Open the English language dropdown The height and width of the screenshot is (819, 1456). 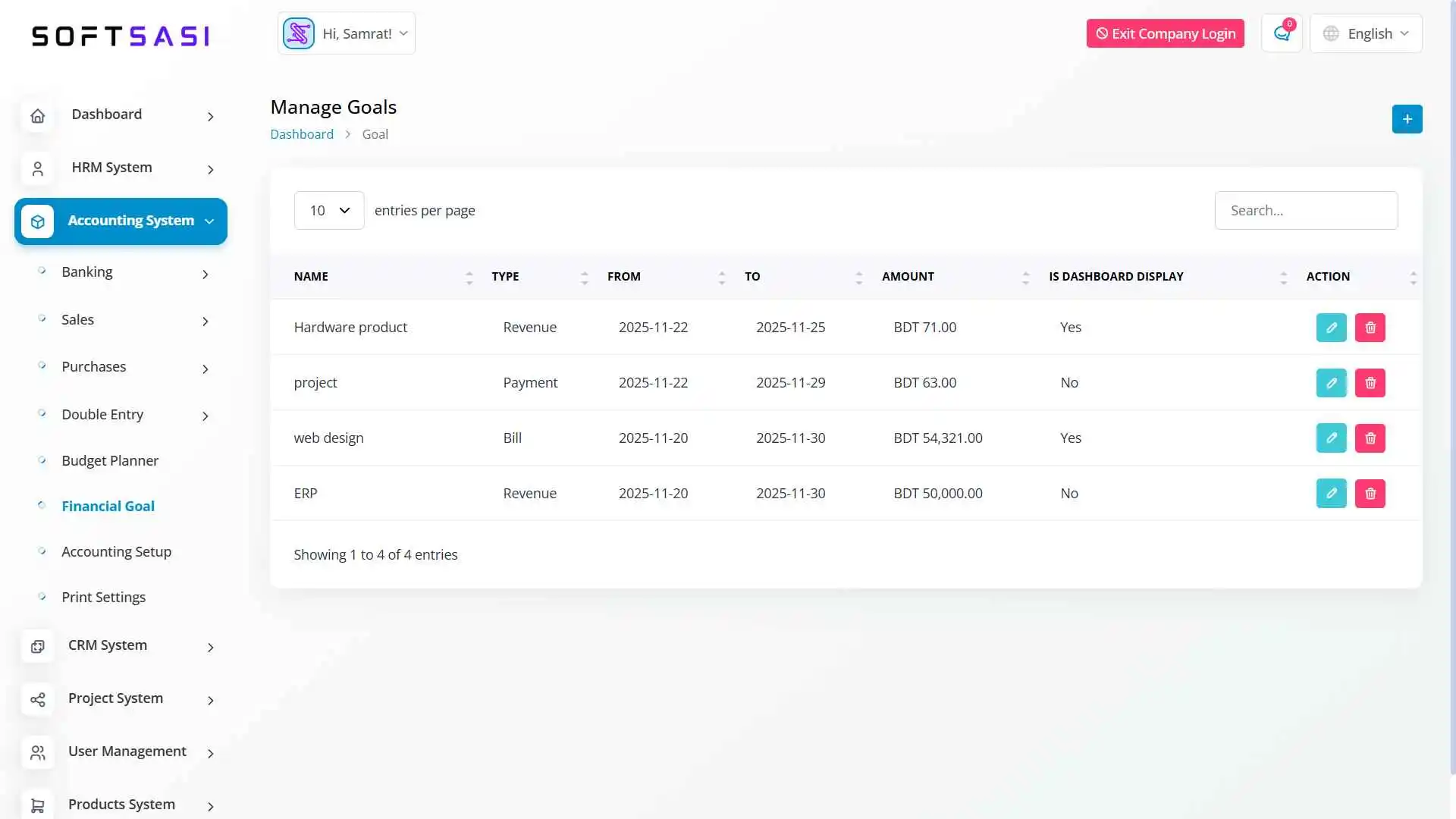point(1366,33)
